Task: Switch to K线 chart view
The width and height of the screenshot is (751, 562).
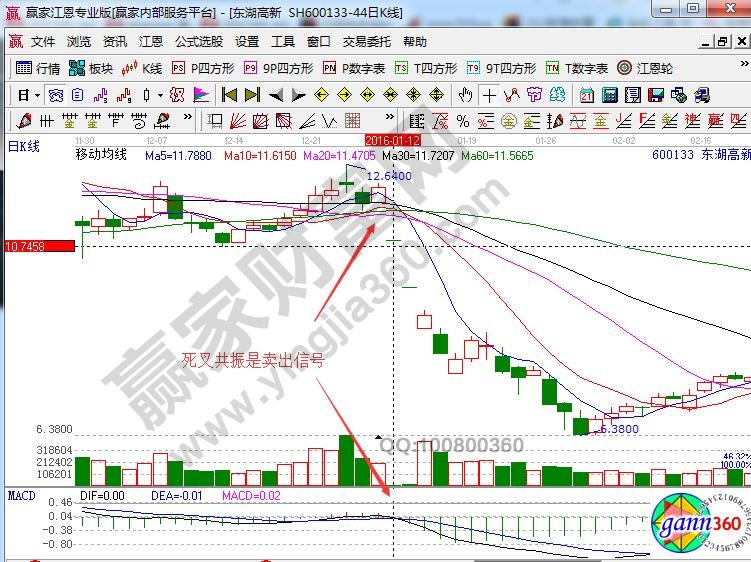Action: 142,69
